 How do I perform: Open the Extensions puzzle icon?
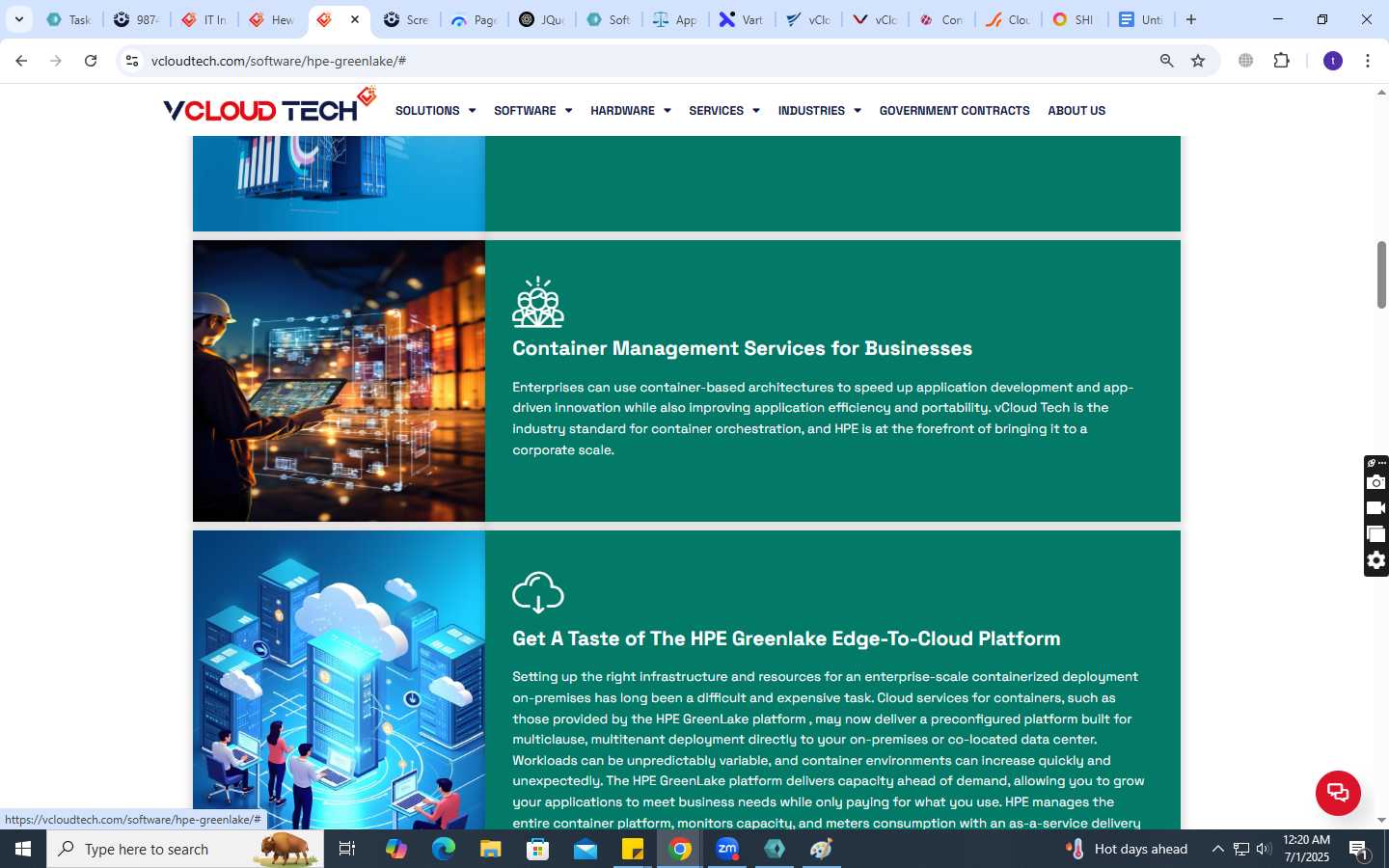tap(1281, 61)
